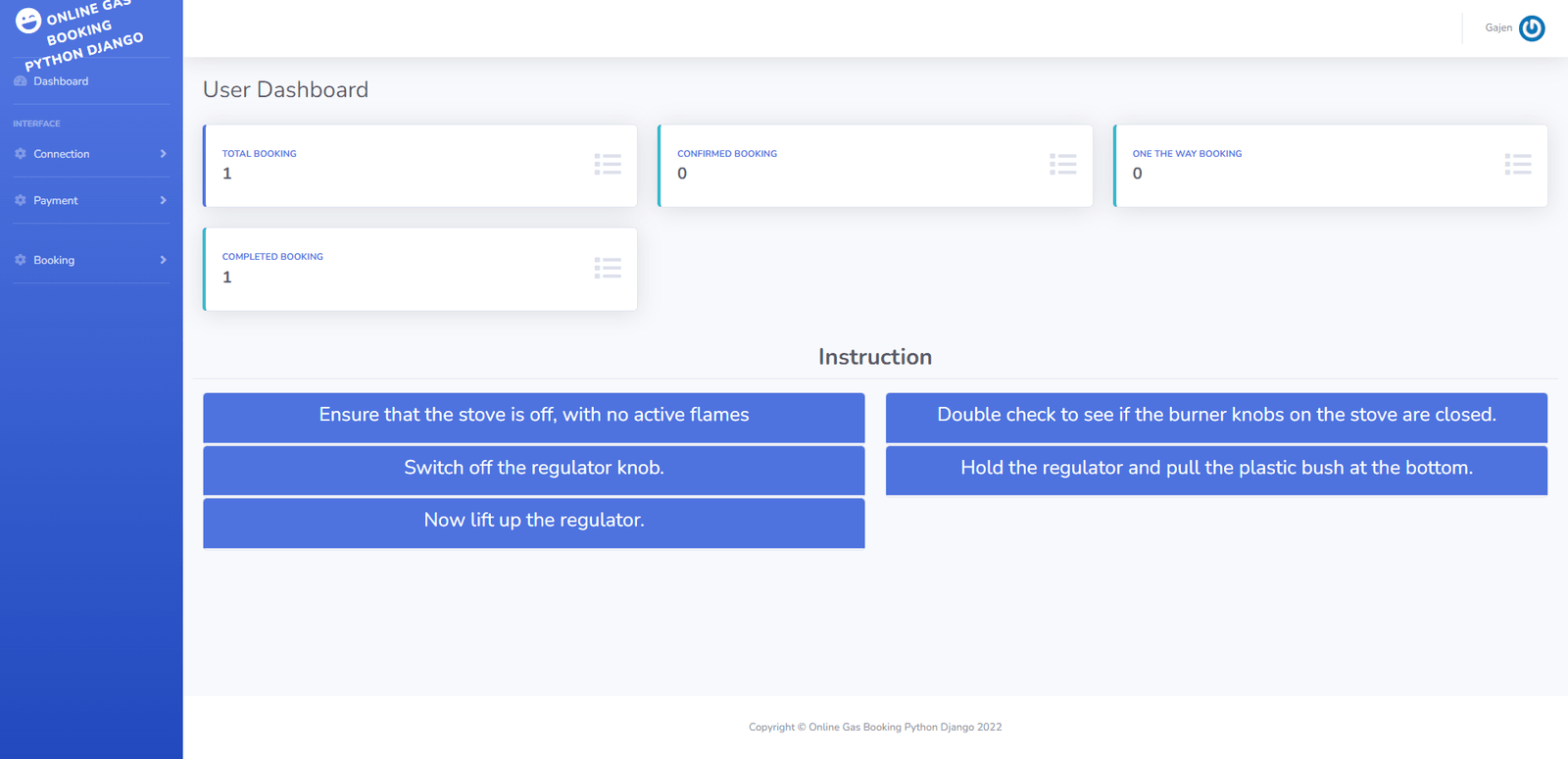Click the list icon on One The Way Booking card

coord(1518,164)
